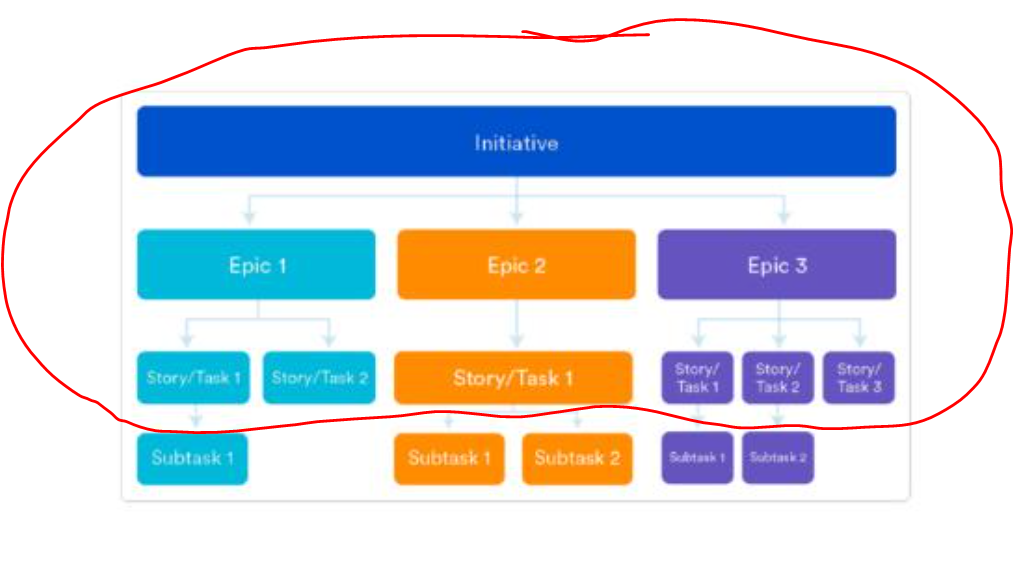Click teal Story/Task 2 under Epic 1
The width and height of the screenshot is (1013, 567).
[319, 378]
